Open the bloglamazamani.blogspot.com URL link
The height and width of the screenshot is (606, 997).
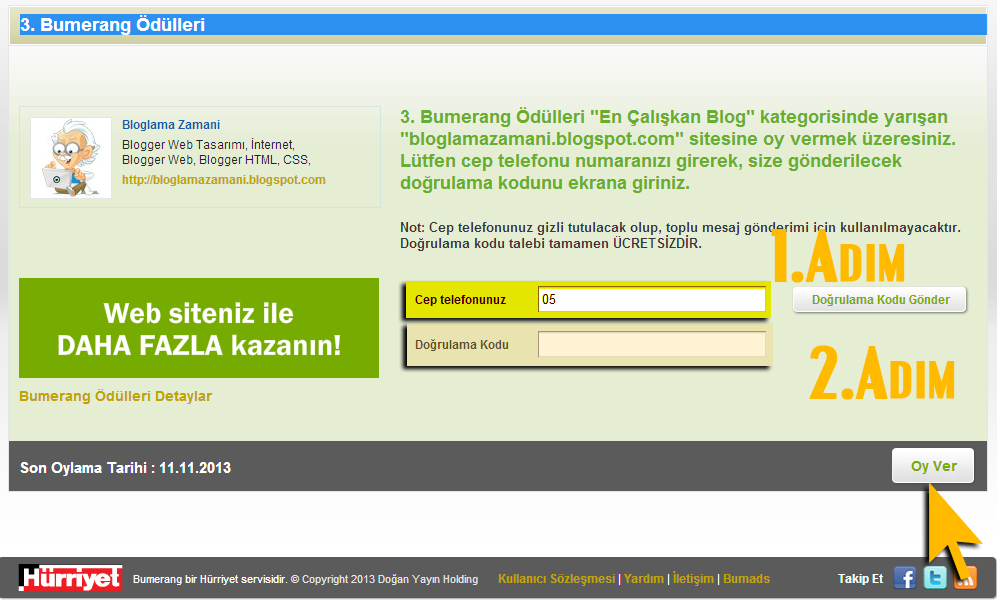click(224, 180)
